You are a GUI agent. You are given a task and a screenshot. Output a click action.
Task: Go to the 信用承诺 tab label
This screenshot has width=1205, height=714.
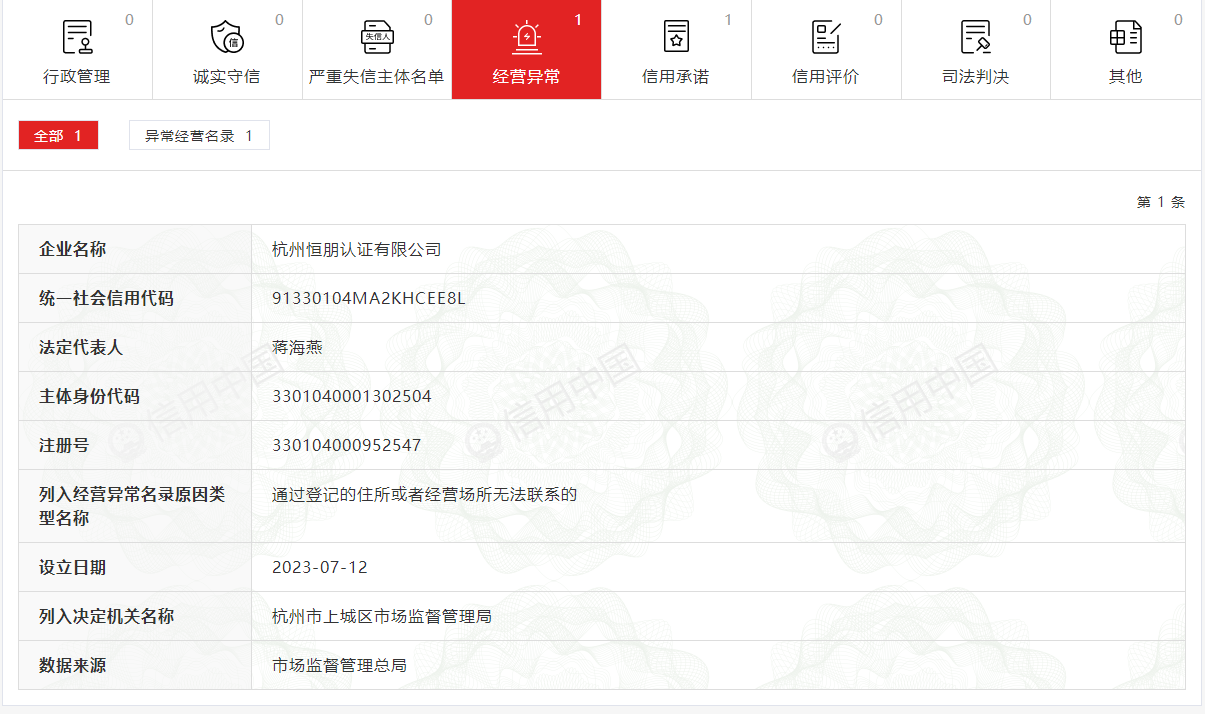tap(676, 77)
